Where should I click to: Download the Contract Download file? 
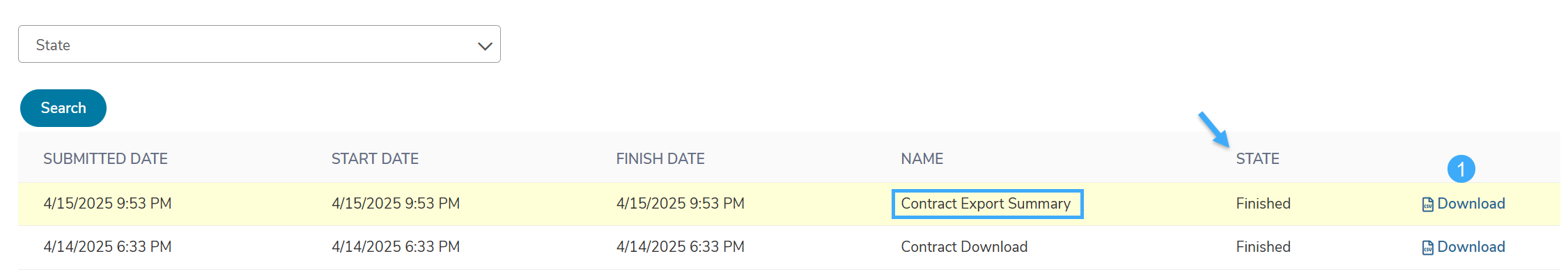tap(1470, 247)
